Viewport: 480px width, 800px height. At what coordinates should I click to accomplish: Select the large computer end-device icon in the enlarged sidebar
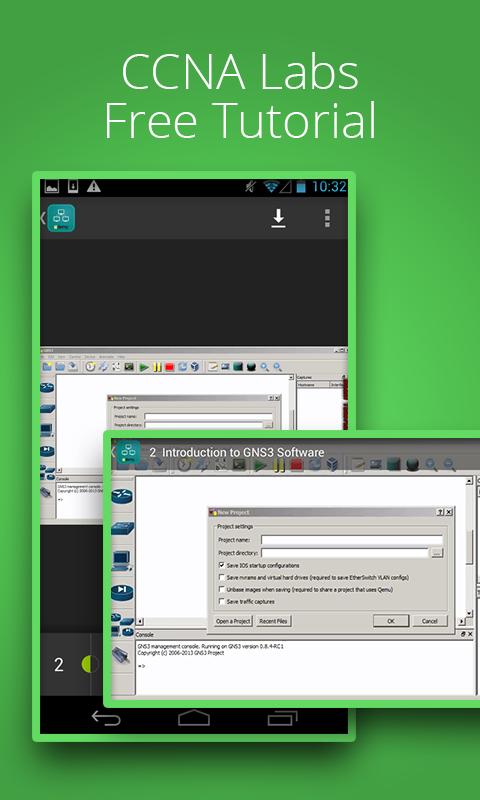coord(121,561)
